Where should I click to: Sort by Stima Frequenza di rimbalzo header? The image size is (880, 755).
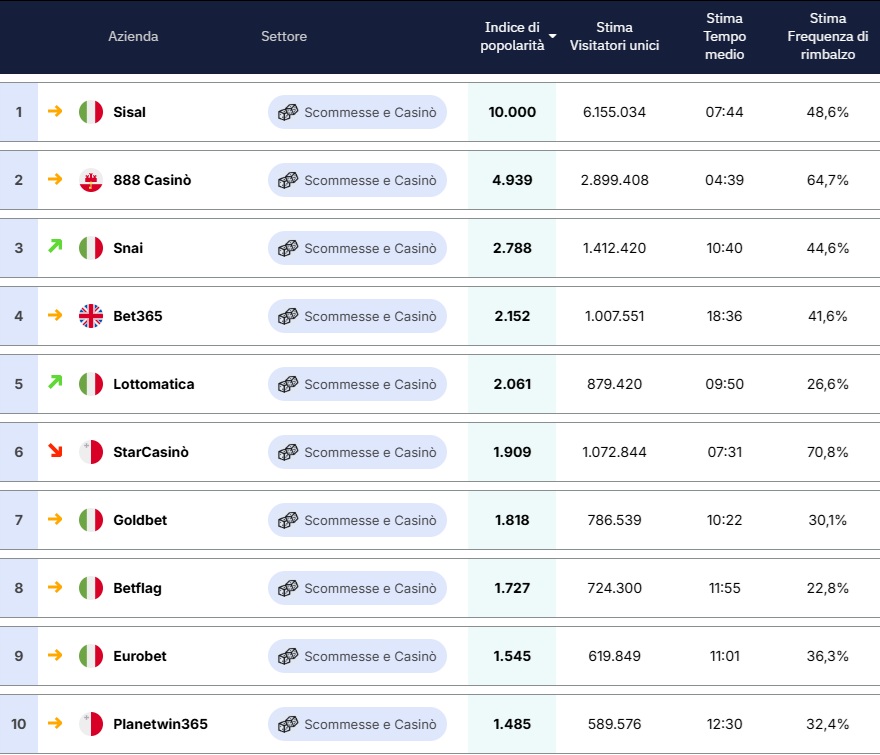[827, 36]
